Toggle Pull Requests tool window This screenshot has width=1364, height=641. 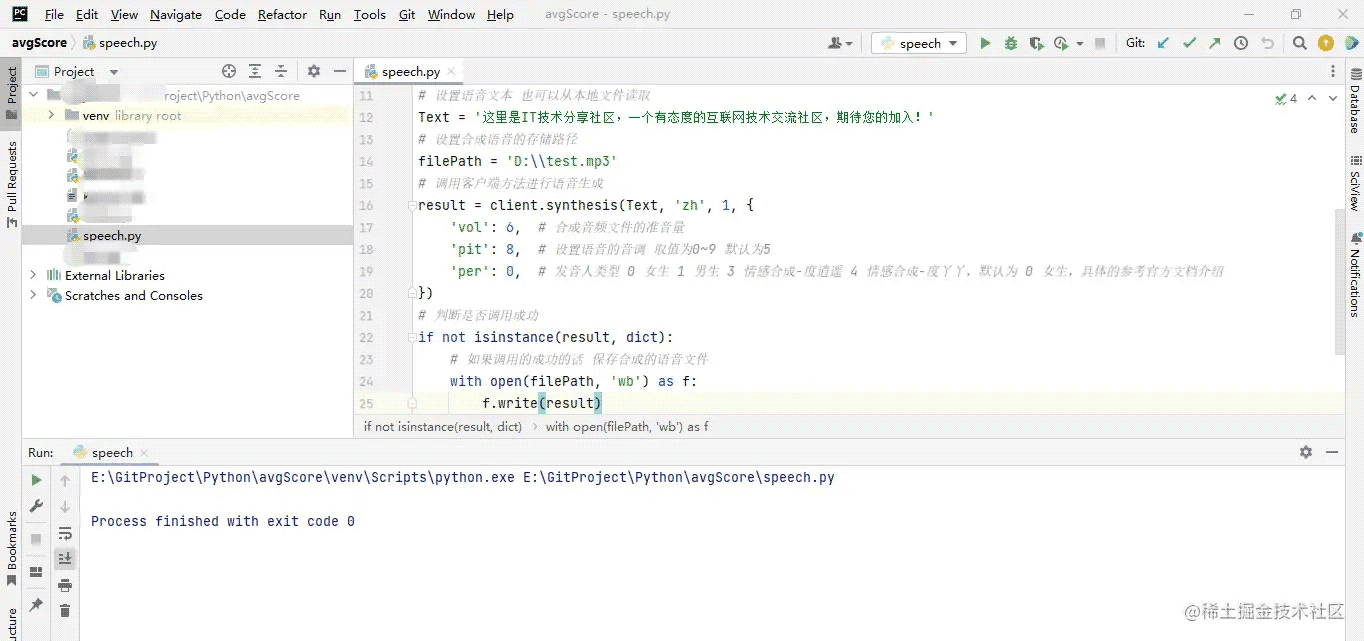point(11,184)
